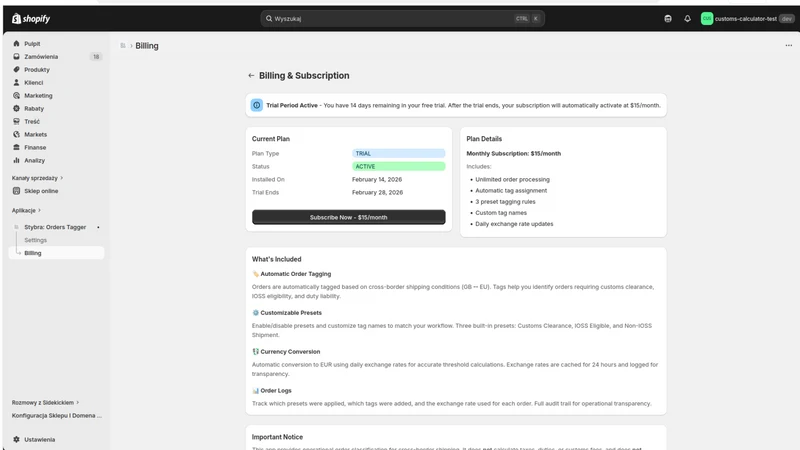This screenshot has width=800, height=450.
Task: Click the TRIAL plan type badge
Action: (x=398, y=154)
